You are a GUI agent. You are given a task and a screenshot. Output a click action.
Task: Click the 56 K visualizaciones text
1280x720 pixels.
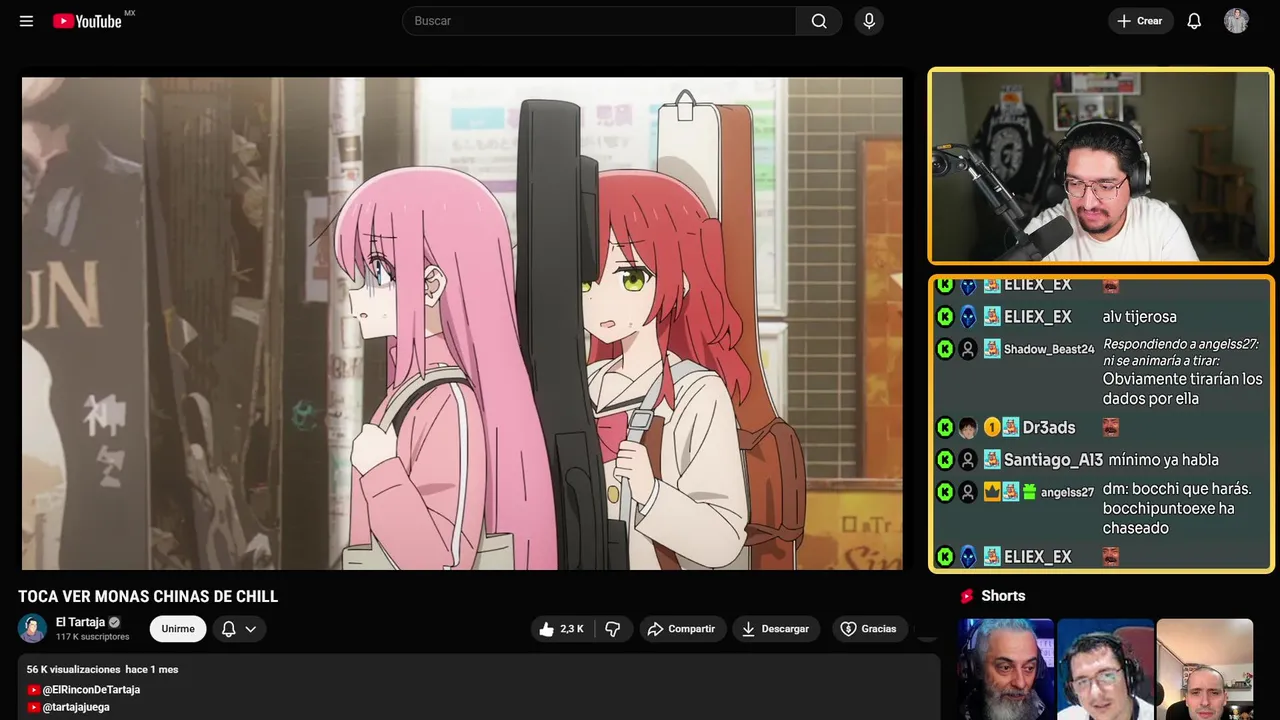pos(73,669)
